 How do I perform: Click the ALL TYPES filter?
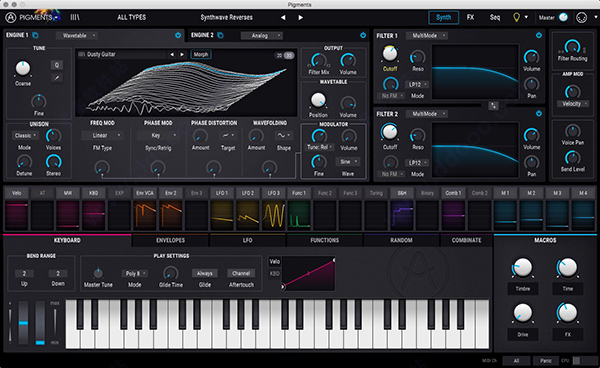tap(132, 18)
